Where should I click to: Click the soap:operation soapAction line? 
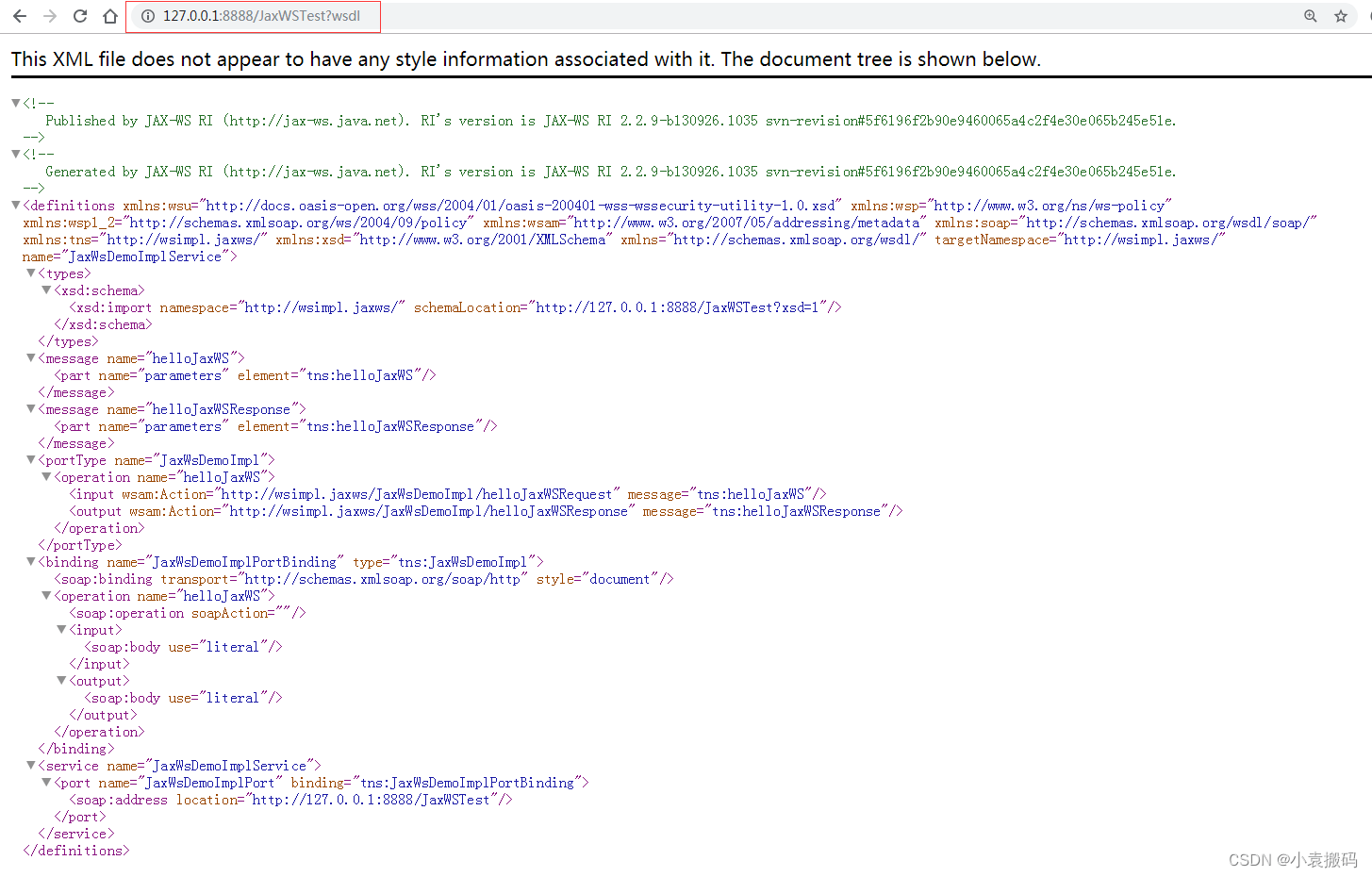coord(188,613)
